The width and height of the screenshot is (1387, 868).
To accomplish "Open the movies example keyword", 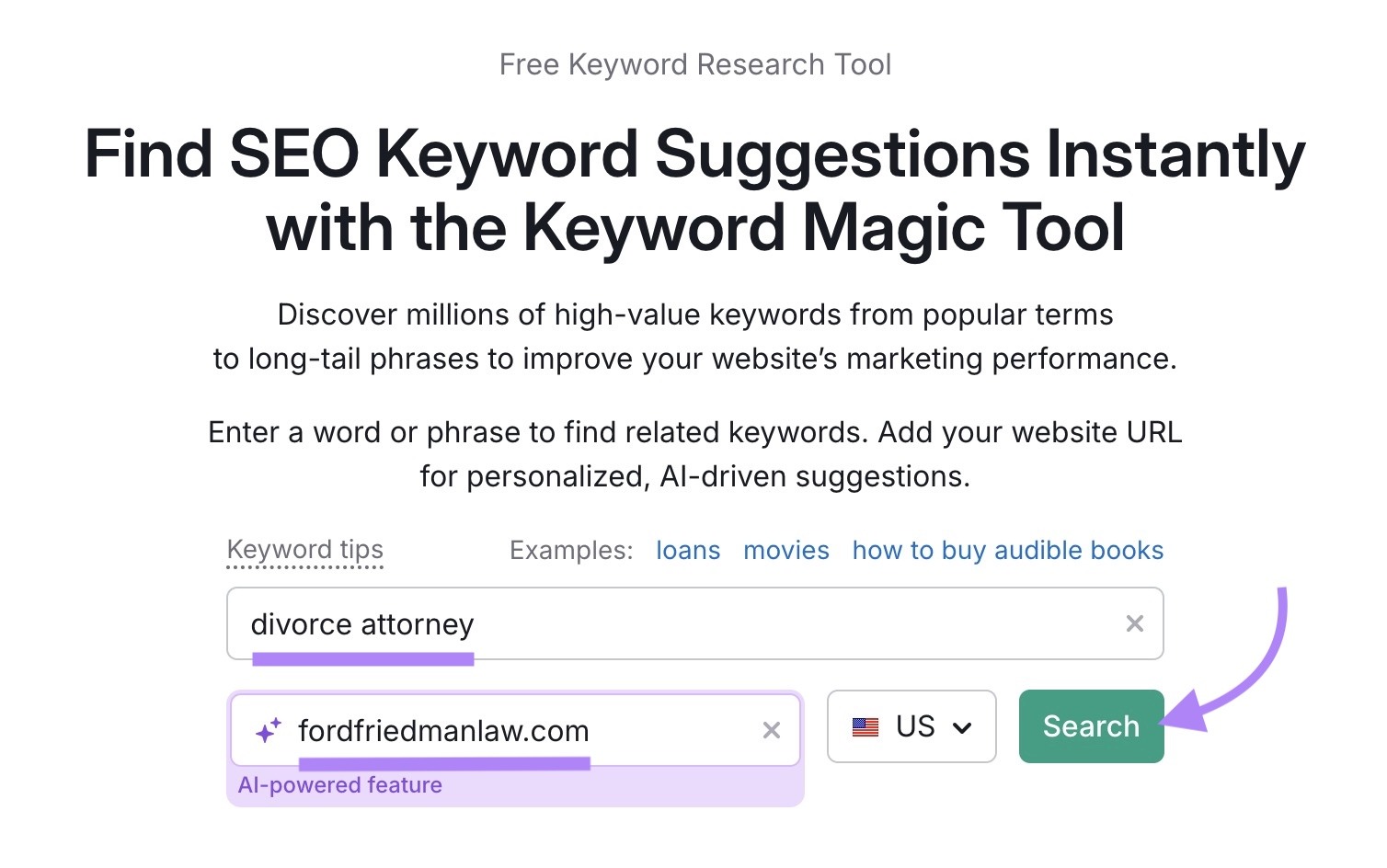I will coord(785,550).
